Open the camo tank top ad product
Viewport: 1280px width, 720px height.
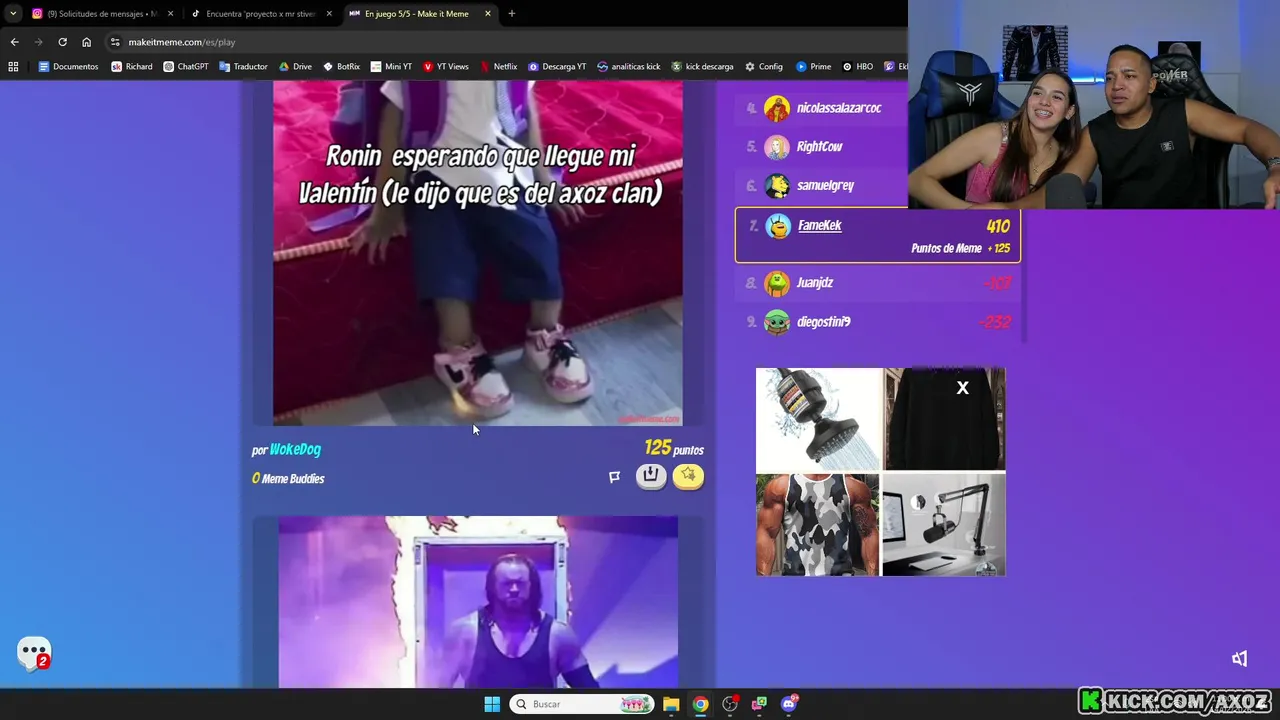pyautogui.click(x=818, y=525)
